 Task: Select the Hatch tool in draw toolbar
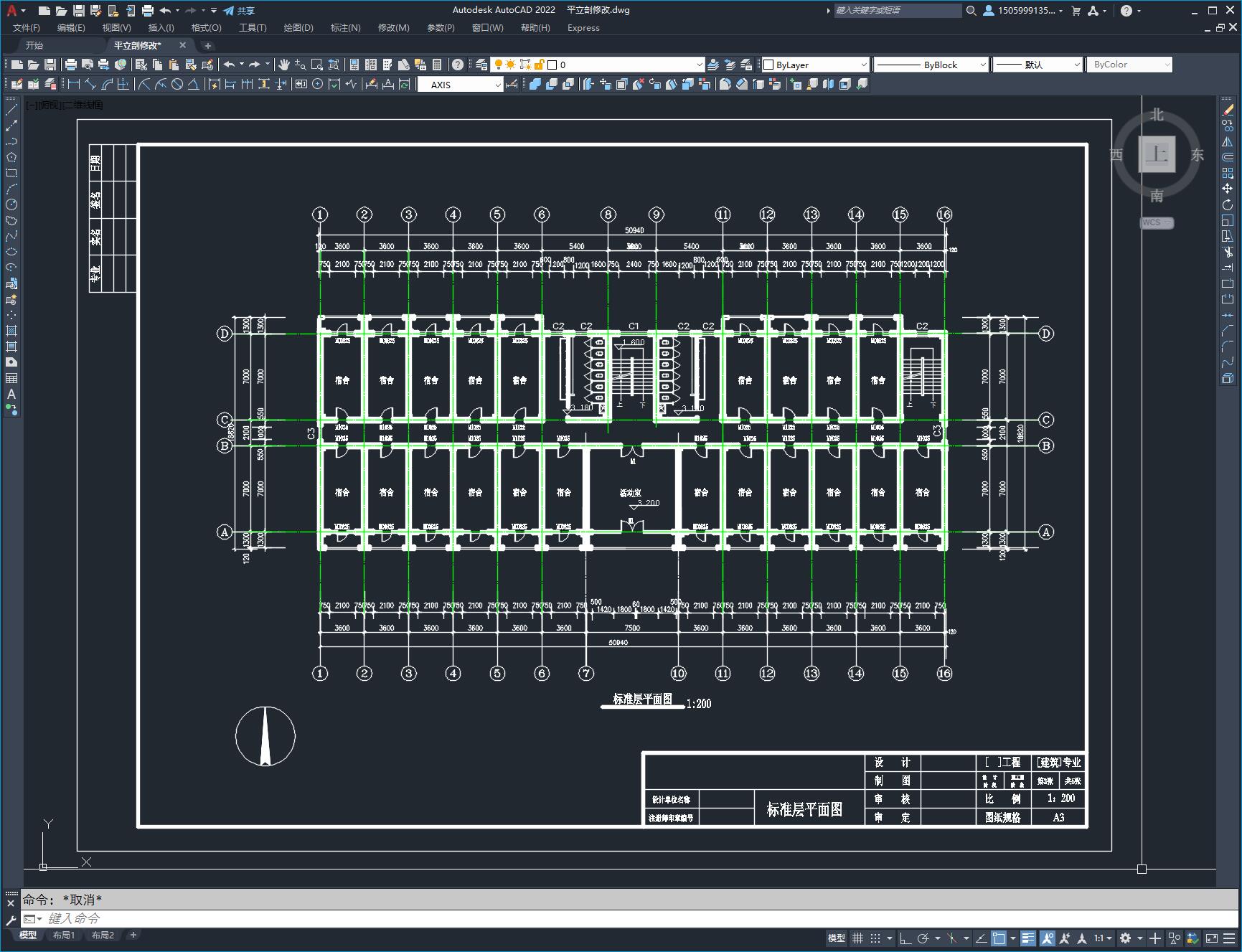11,331
